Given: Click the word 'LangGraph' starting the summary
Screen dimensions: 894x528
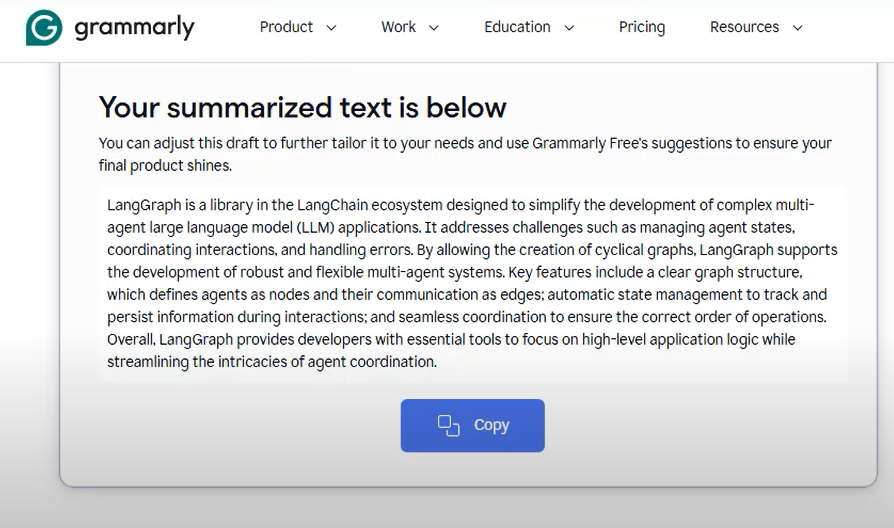Looking at the screenshot, I should coord(144,205).
